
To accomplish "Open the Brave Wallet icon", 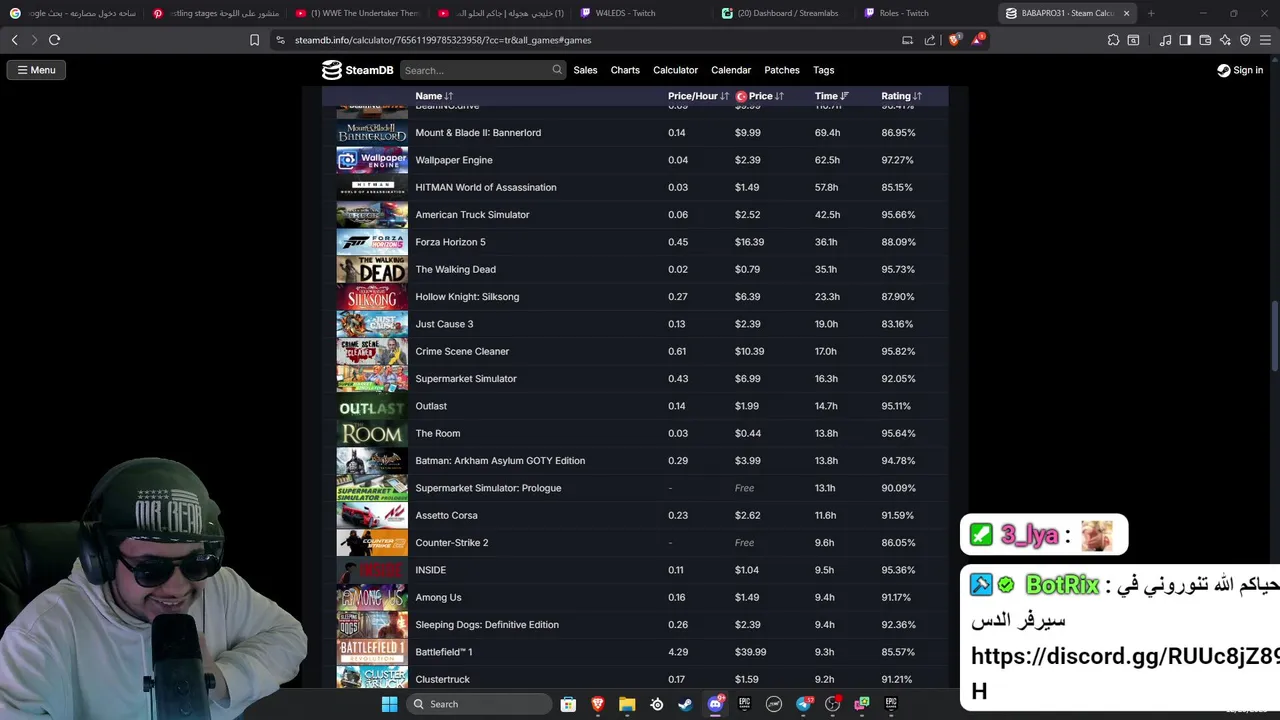I will coord(1205,40).
